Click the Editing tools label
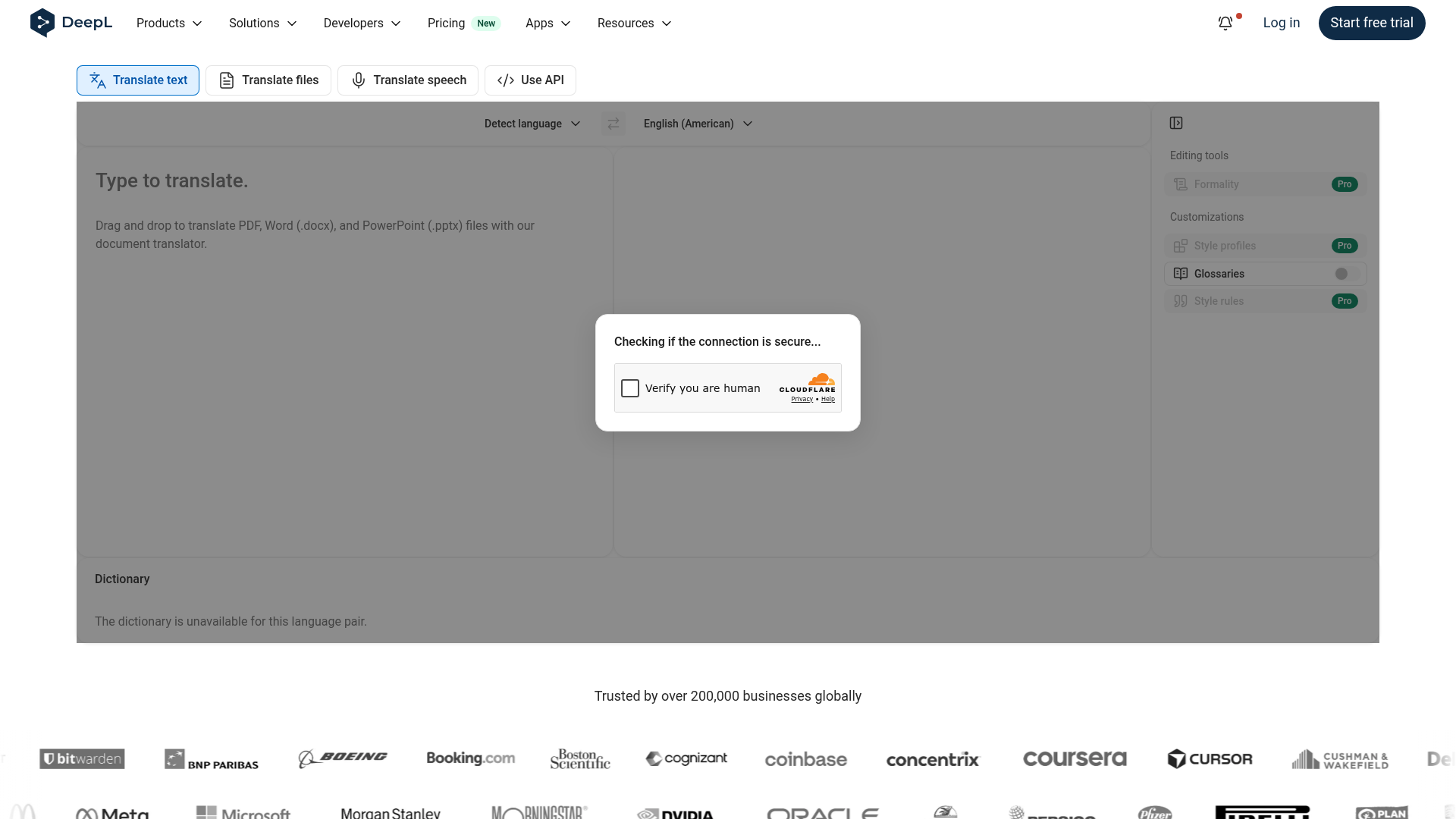The width and height of the screenshot is (1456, 819). [1199, 155]
